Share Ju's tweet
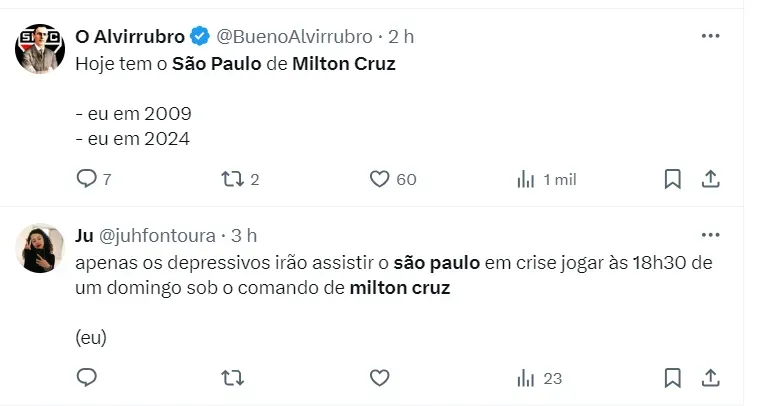767x406 pixels. [710, 378]
